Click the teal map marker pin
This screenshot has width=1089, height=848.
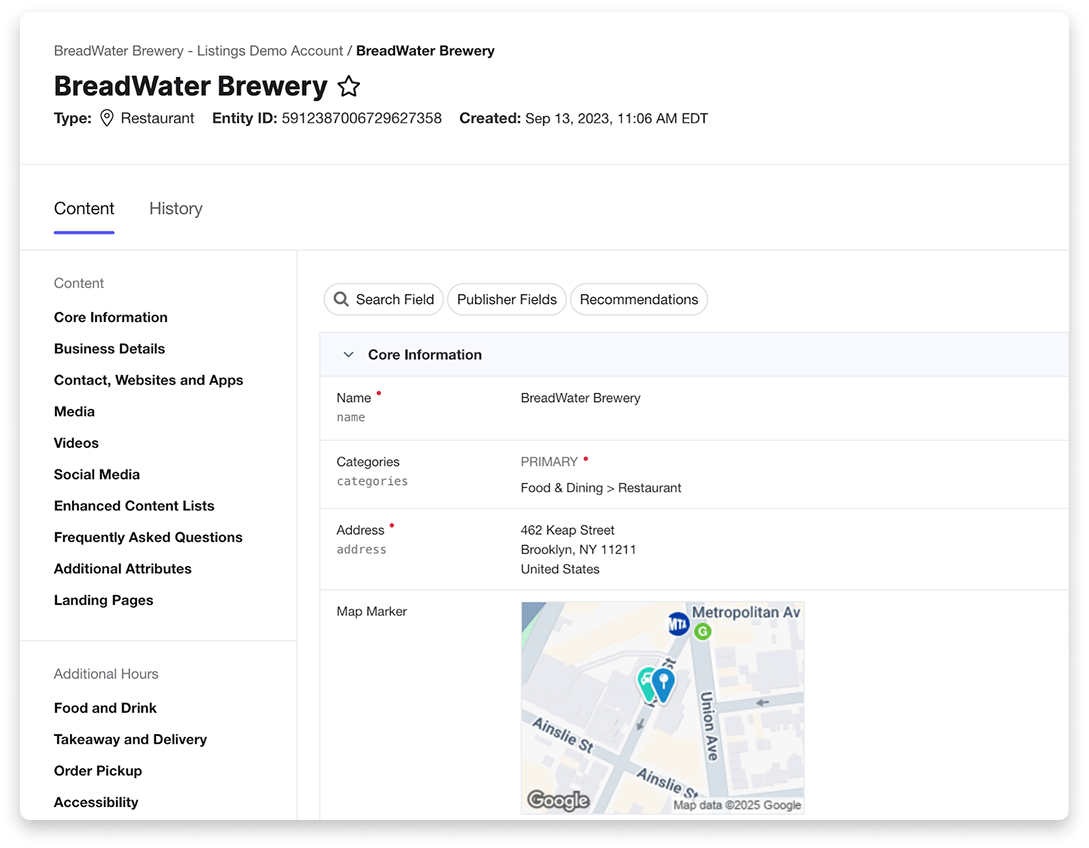(x=646, y=683)
